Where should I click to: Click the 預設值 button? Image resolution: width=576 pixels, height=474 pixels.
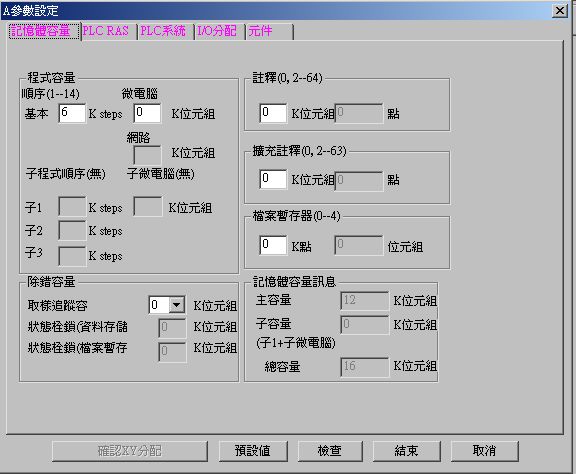(253, 451)
